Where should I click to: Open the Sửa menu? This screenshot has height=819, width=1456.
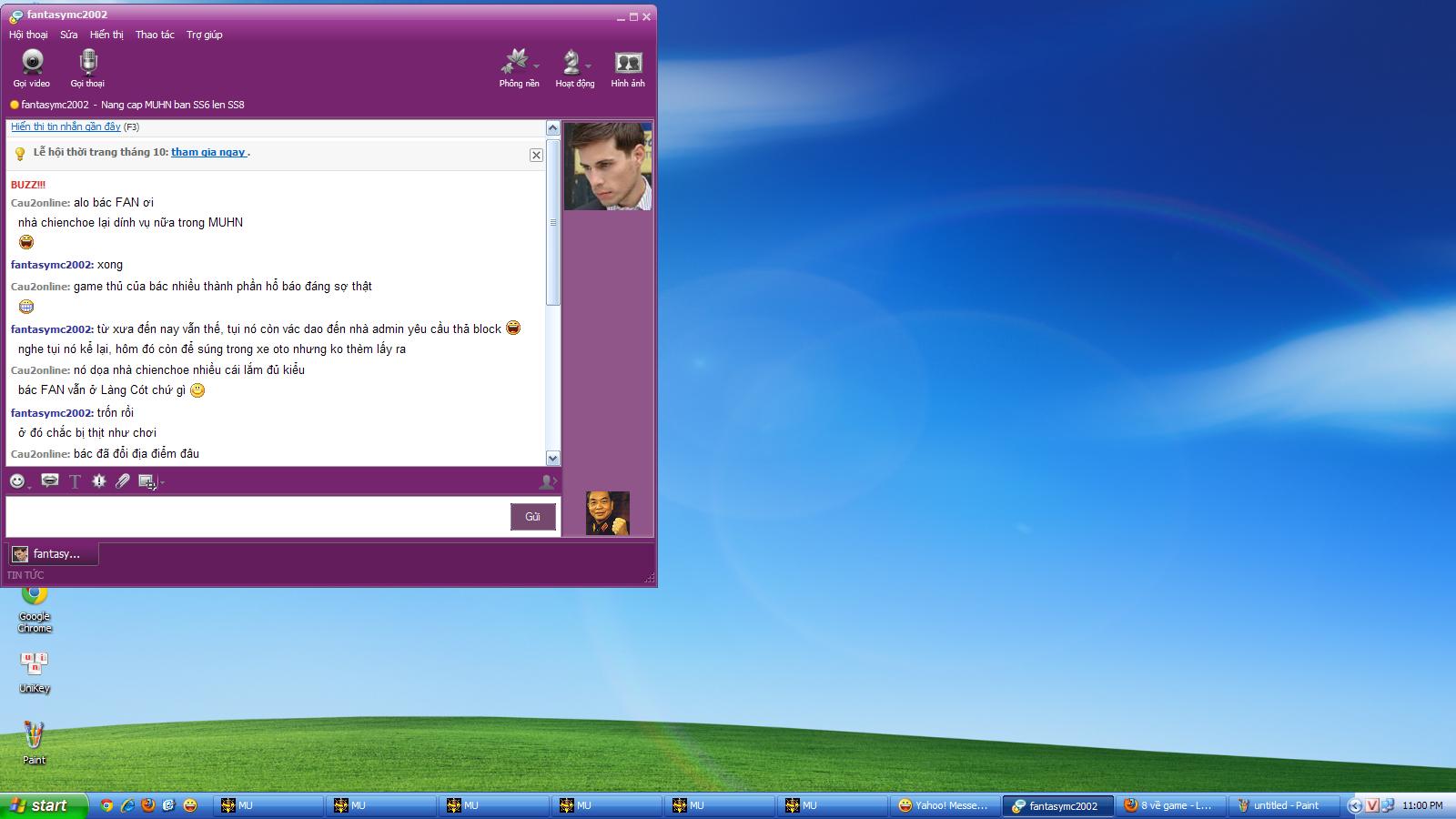(x=69, y=35)
